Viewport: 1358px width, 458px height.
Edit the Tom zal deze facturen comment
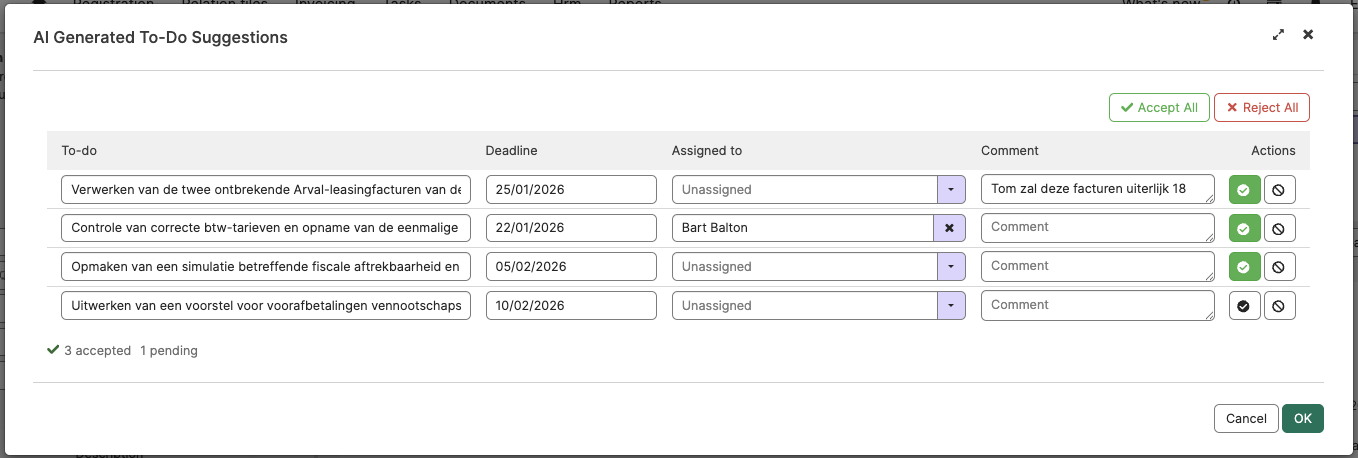tap(1098, 189)
